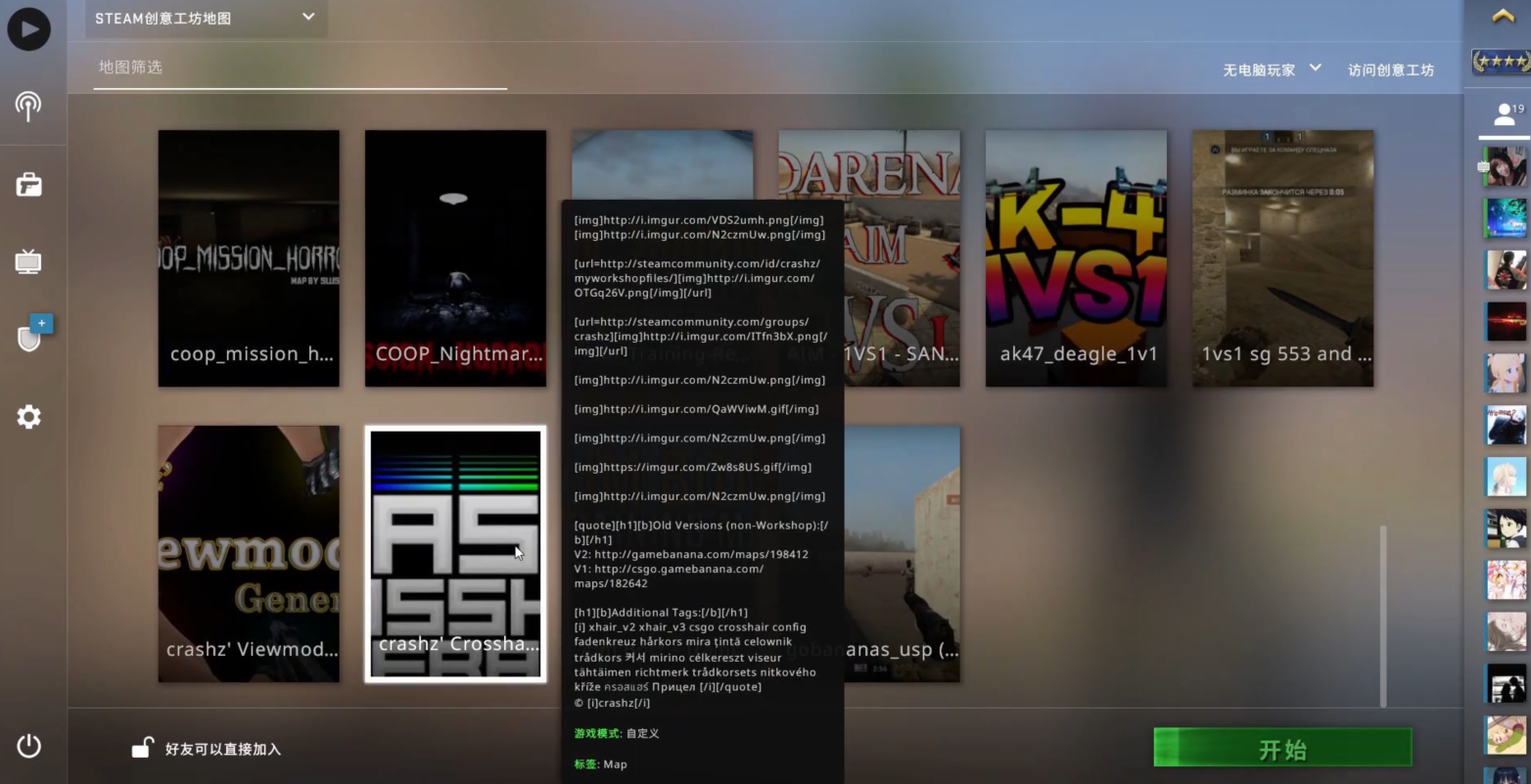Image resolution: width=1531 pixels, height=784 pixels.
Task: Click the map list vertical scrollbar
Action: [x=1383, y=617]
